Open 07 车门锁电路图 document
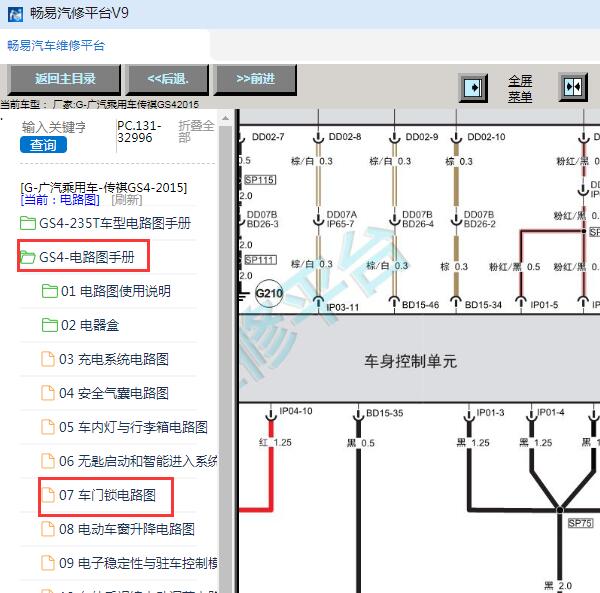 (107, 495)
